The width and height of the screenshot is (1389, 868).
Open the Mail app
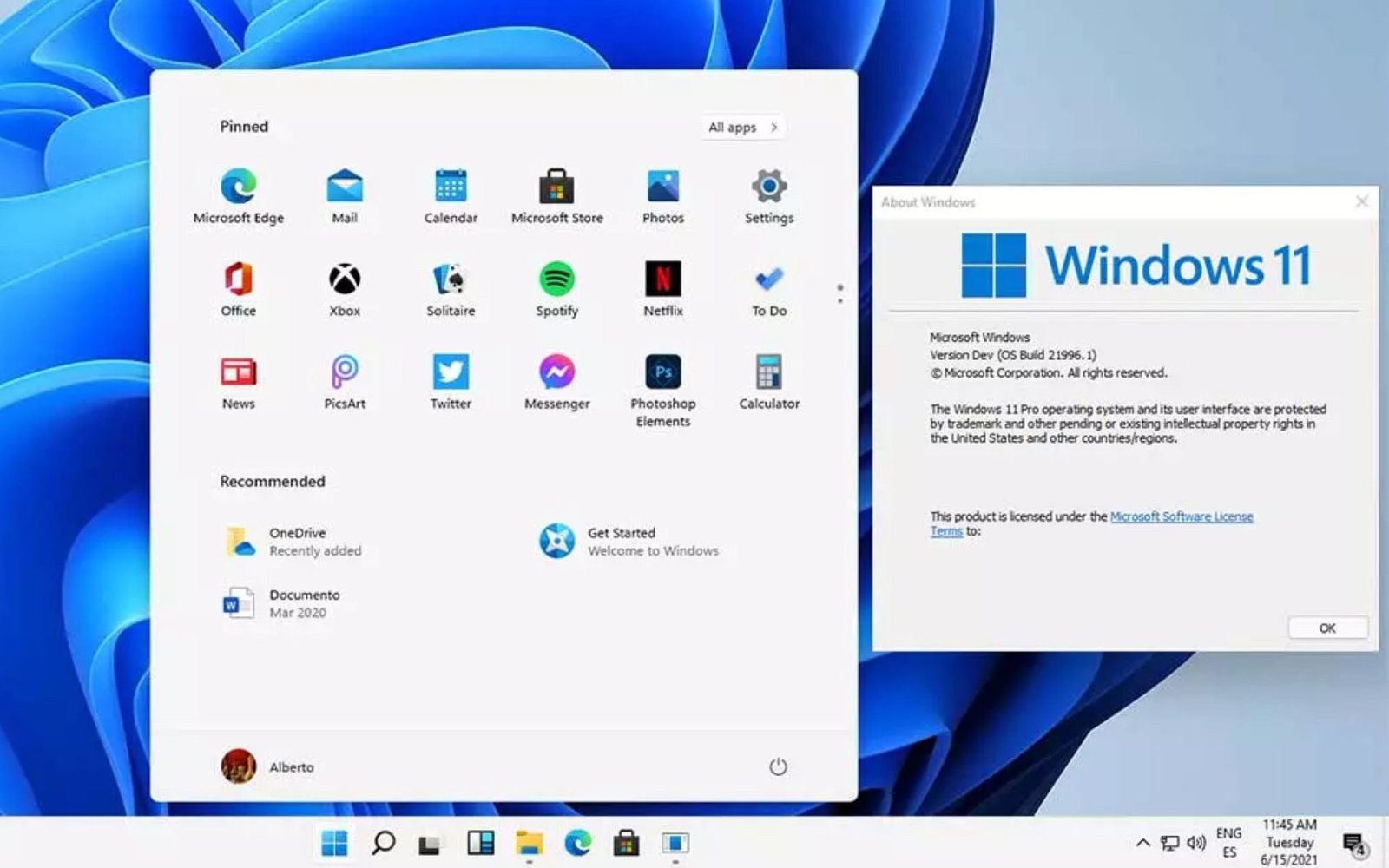click(x=345, y=196)
